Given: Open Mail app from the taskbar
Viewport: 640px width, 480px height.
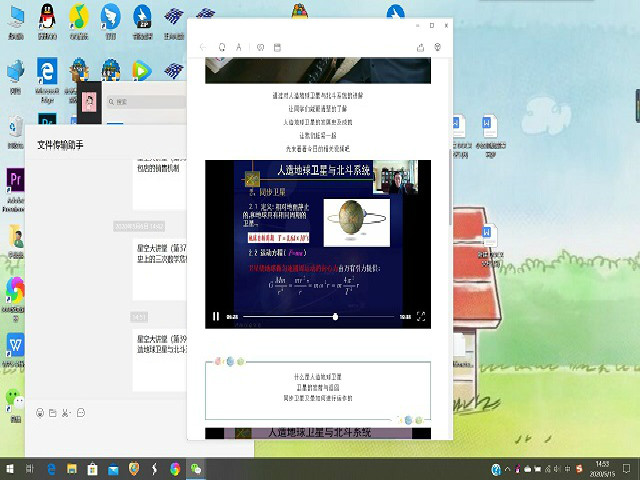Looking at the screenshot, I should coord(113,469).
